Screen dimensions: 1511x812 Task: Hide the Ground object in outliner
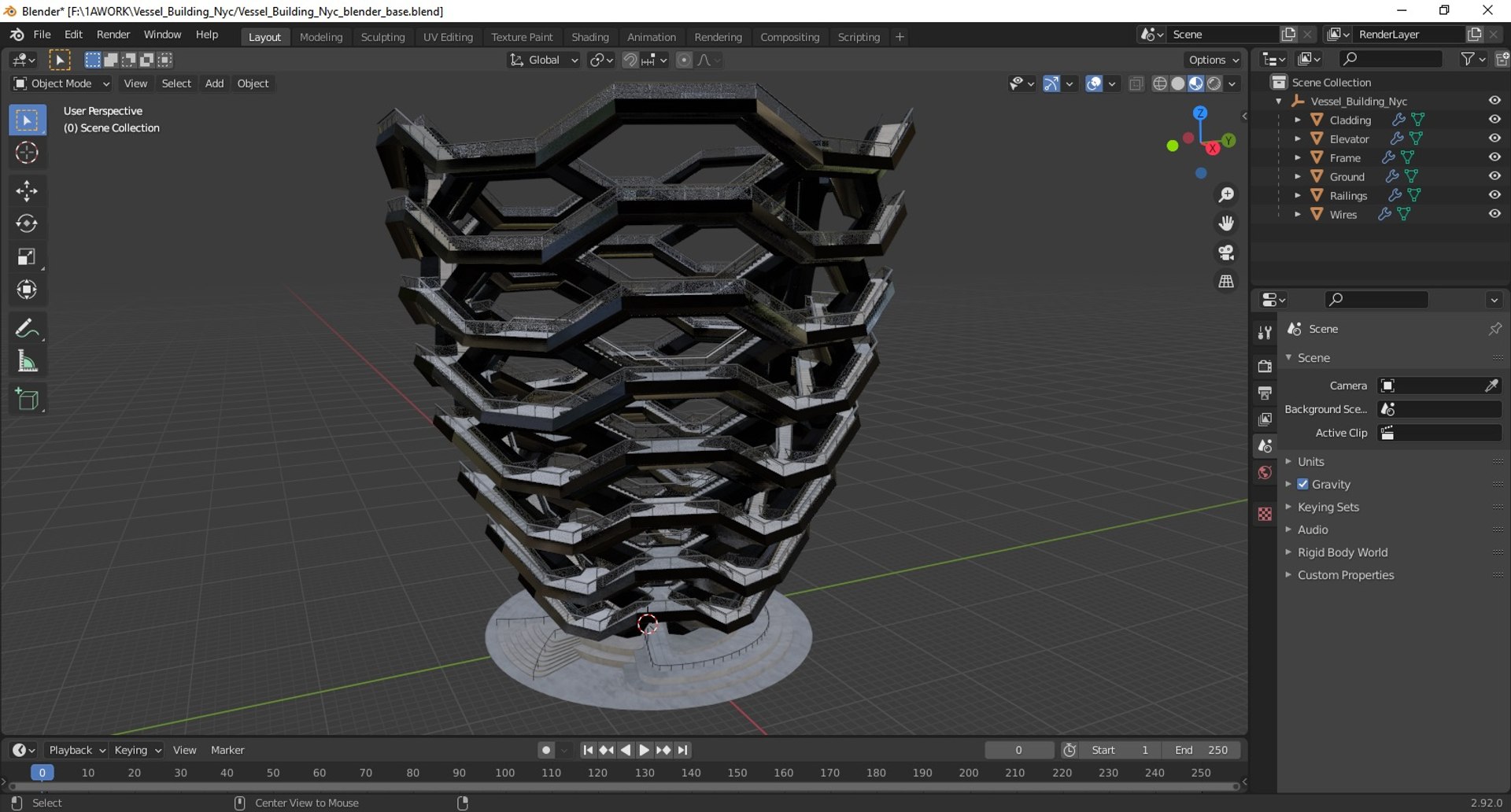pos(1494,176)
